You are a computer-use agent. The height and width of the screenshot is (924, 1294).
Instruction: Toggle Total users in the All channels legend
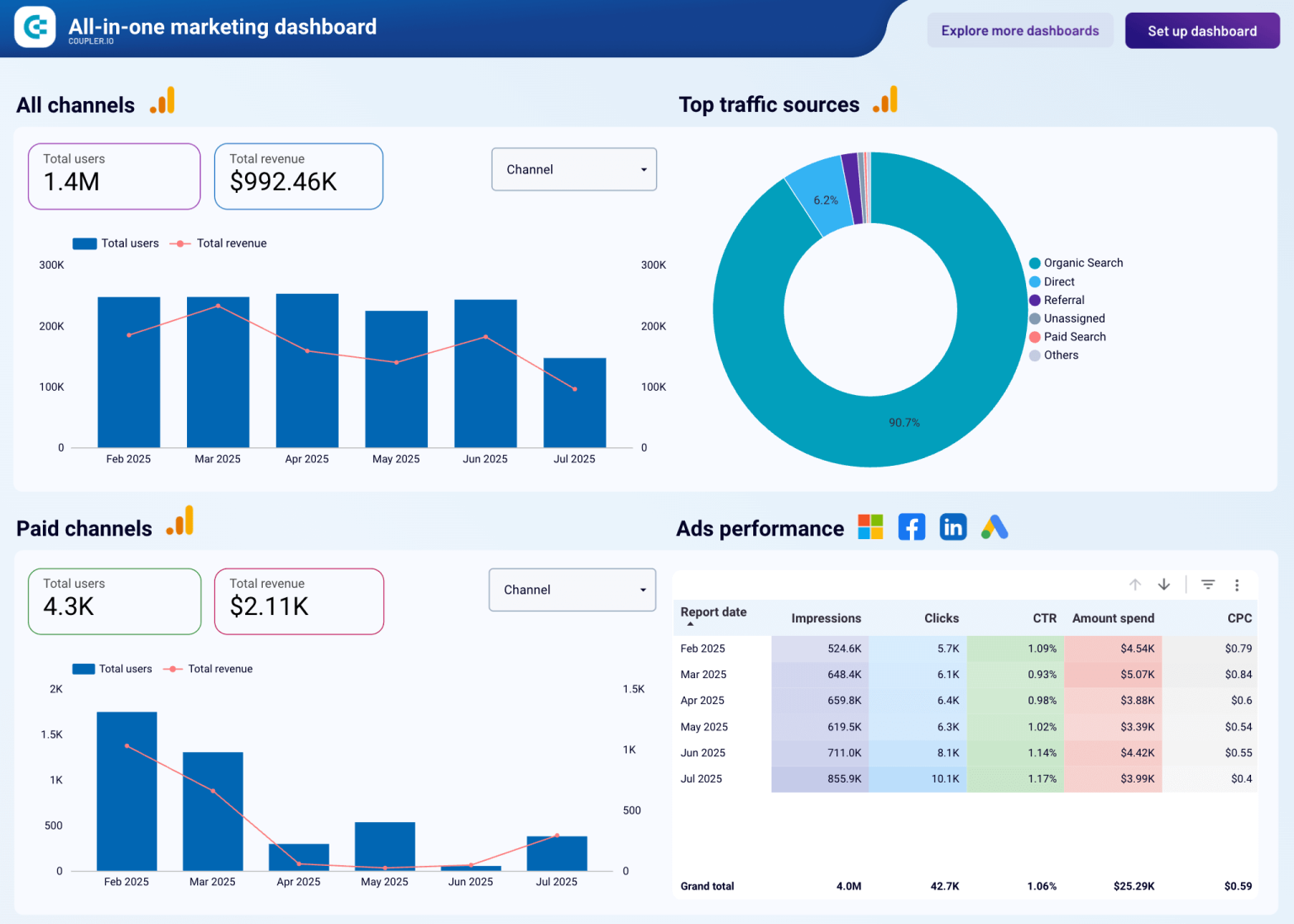(x=115, y=243)
